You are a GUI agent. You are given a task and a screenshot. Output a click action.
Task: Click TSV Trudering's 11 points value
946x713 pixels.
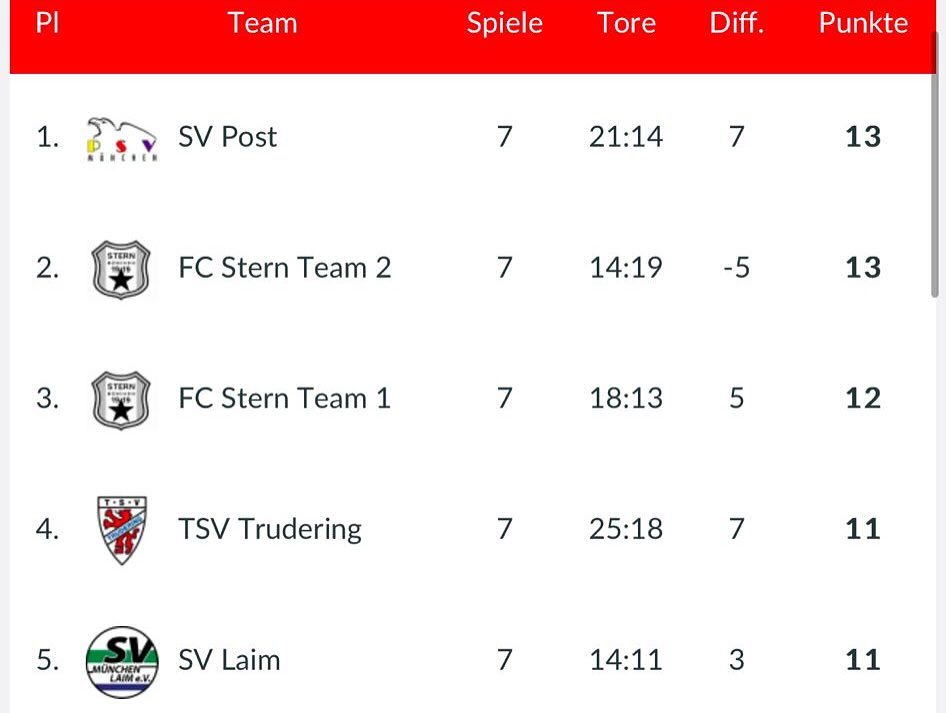pos(862,529)
